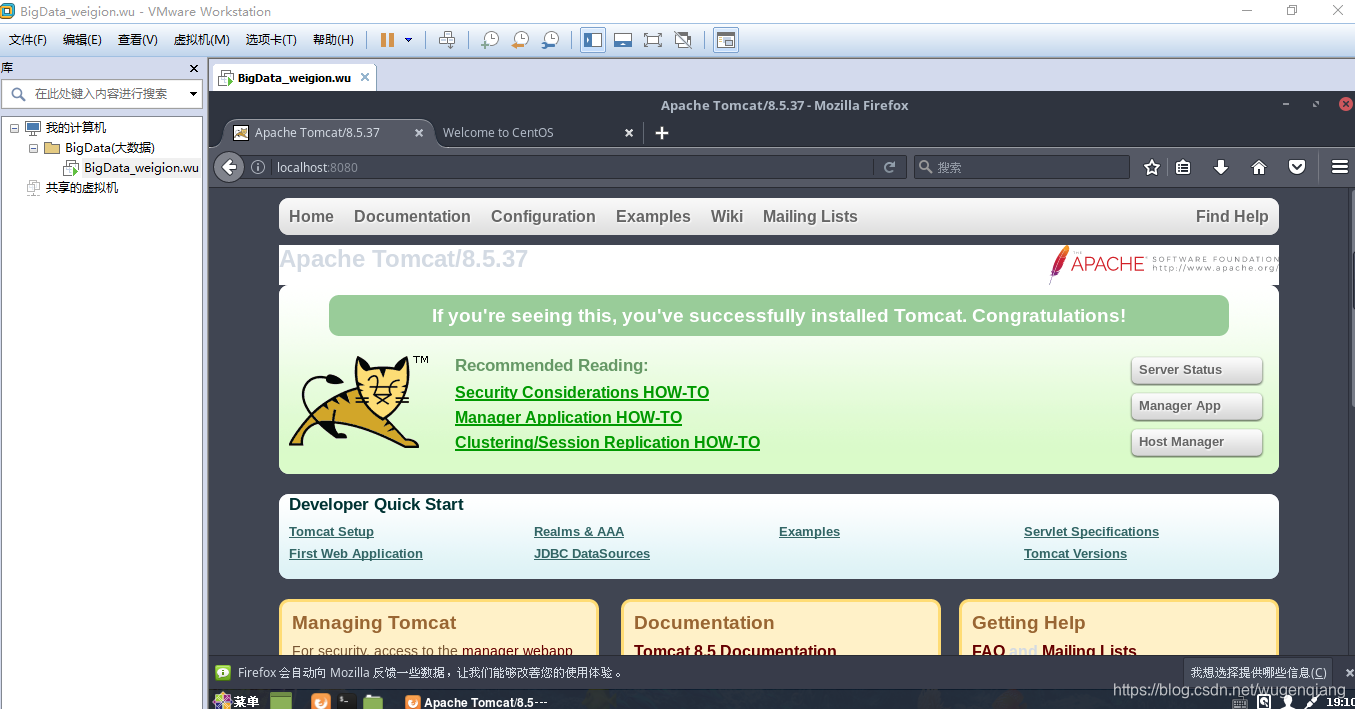The height and width of the screenshot is (709, 1355).
Task: Click the Unity mode toolbar icon
Action: 683,40
